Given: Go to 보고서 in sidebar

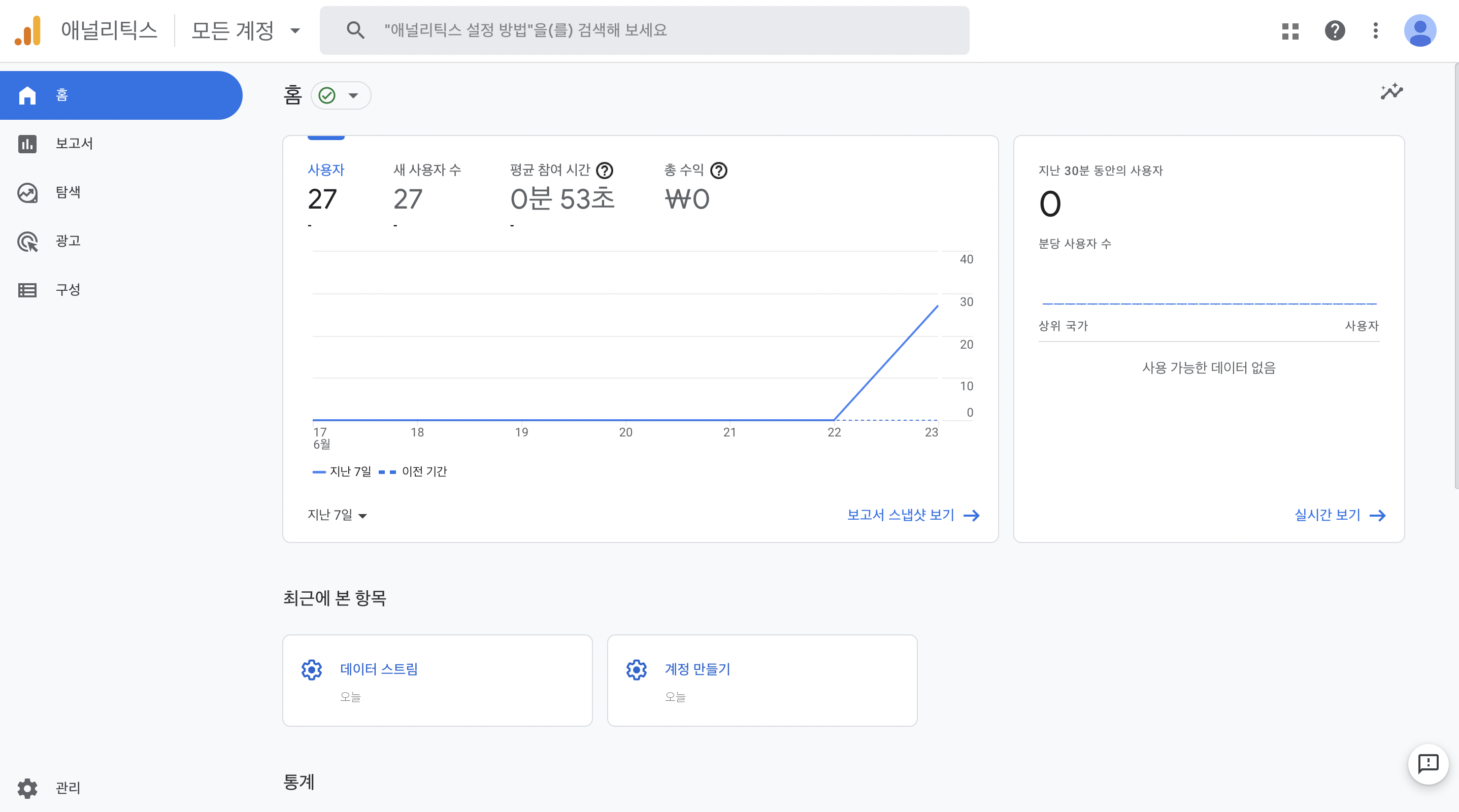Looking at the screenshot, I should [74, 144].
